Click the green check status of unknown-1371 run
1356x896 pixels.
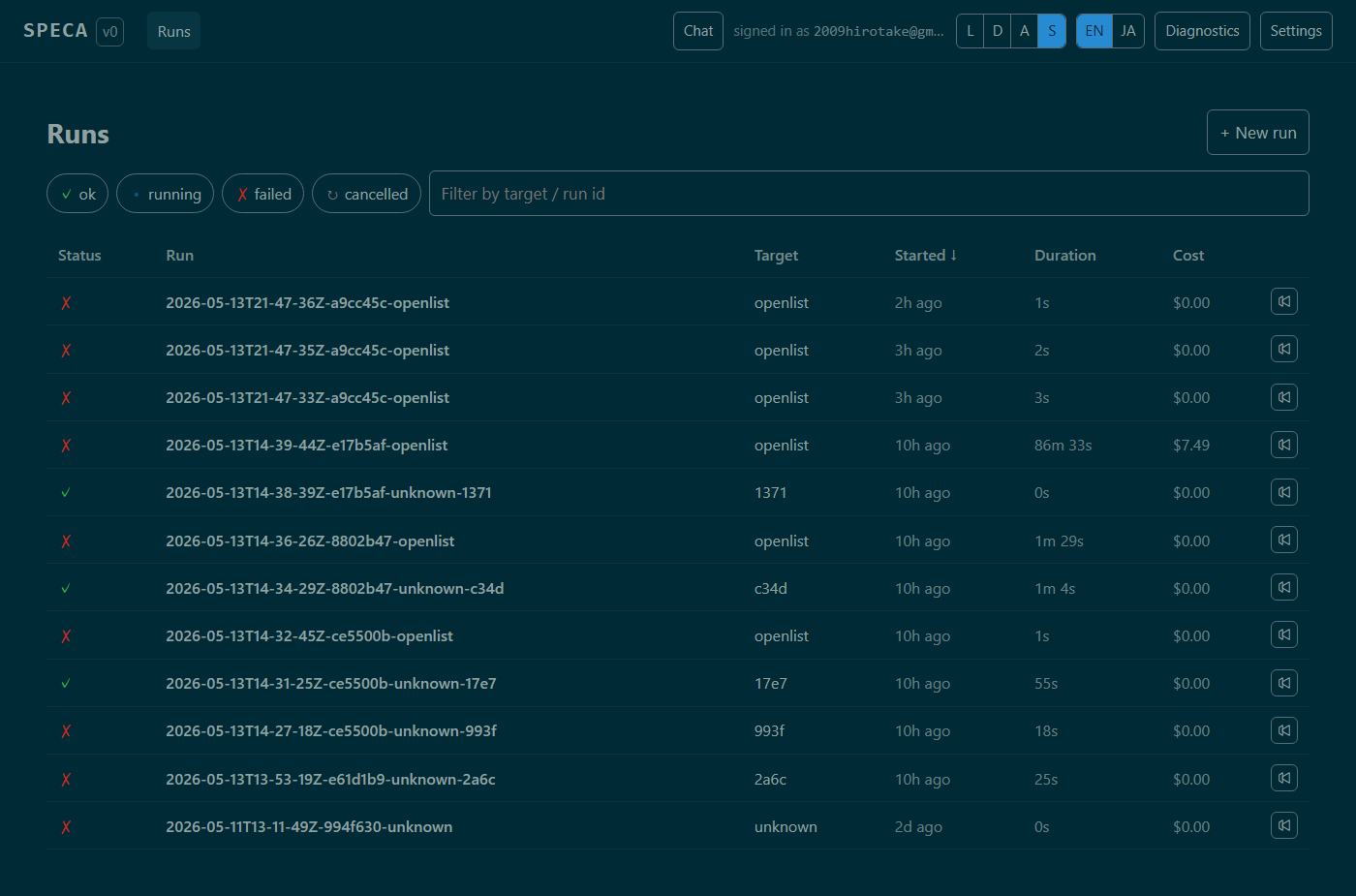point(66,493)
